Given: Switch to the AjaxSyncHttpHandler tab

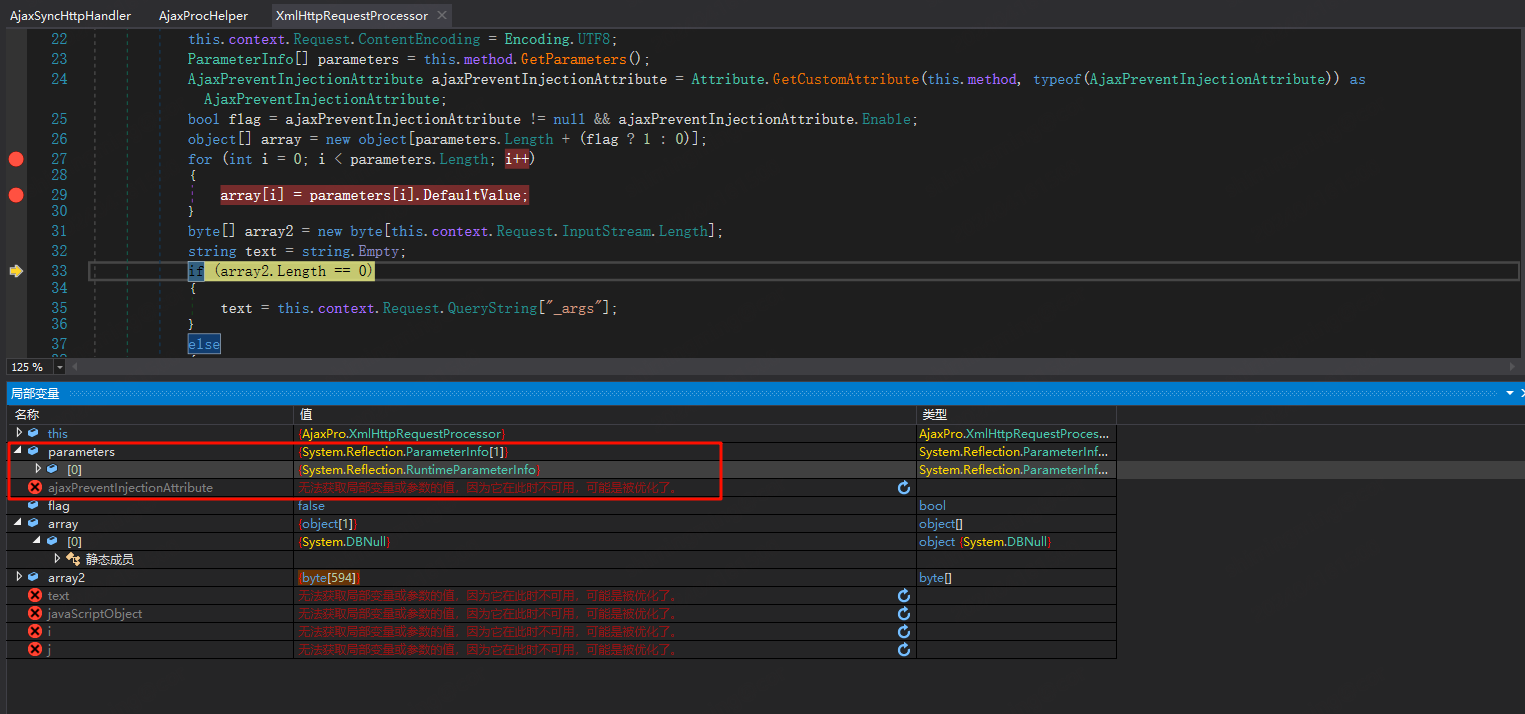Looking at the screenshot, I should 70,16.
